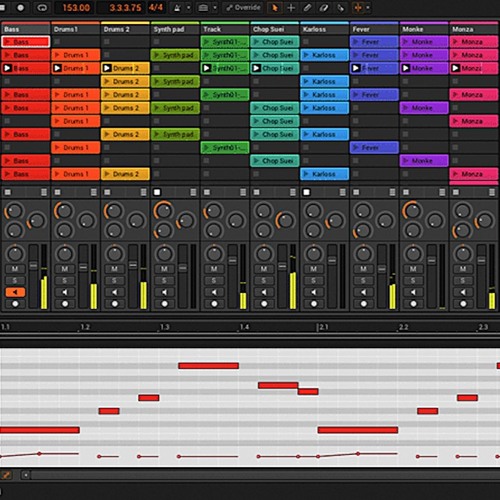Mute the Bass track
This screenshot has height=500, width=500.
pos(15,269)
